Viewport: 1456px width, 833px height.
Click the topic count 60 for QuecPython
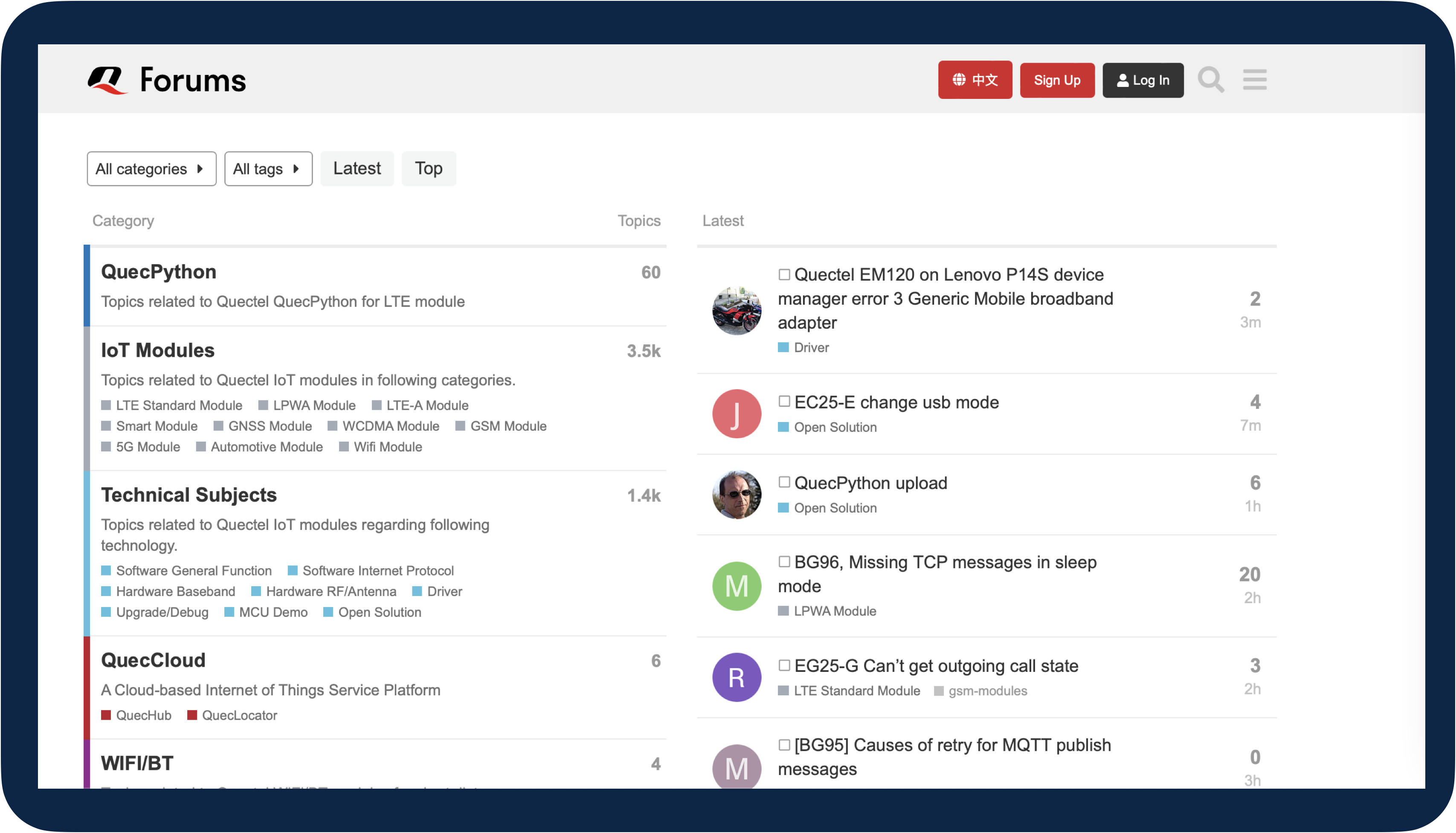pos(651,272)
